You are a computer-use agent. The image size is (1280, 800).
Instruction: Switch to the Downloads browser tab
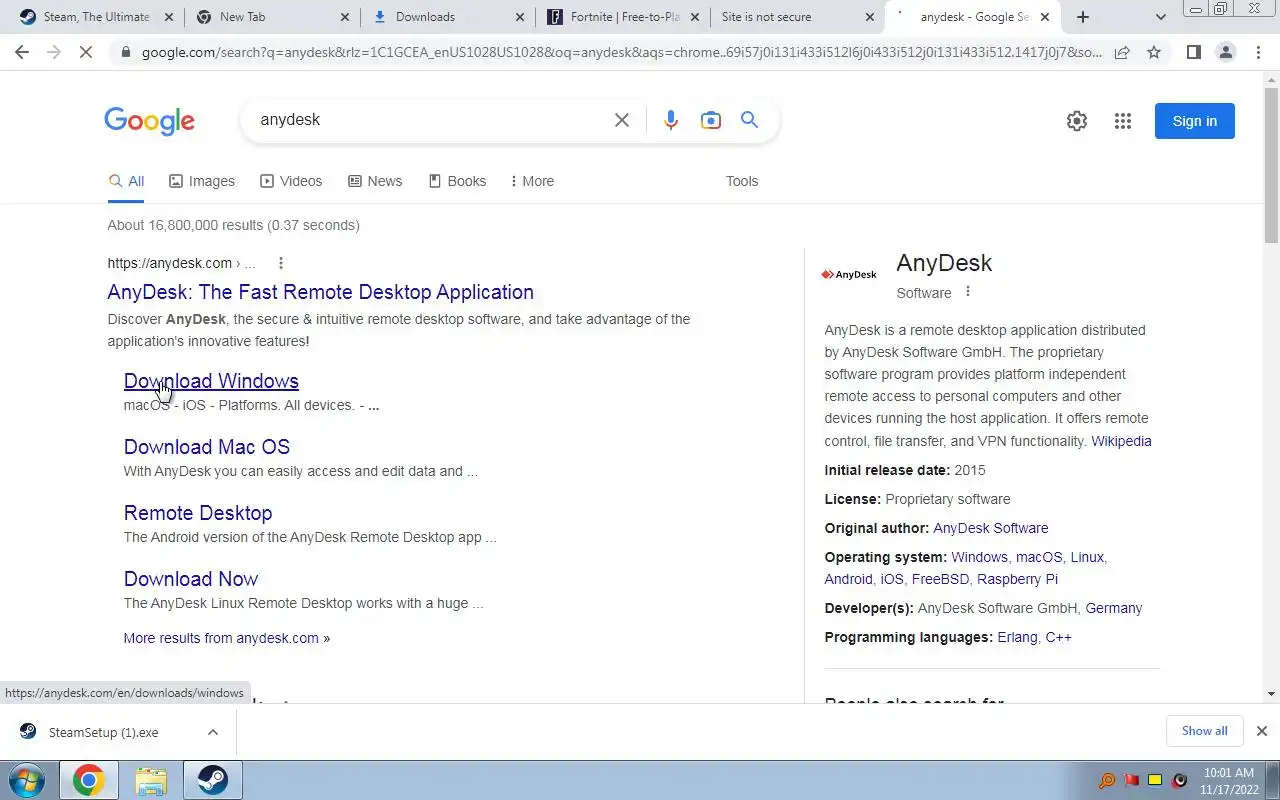pyautogui.click(x=448, y=17)
